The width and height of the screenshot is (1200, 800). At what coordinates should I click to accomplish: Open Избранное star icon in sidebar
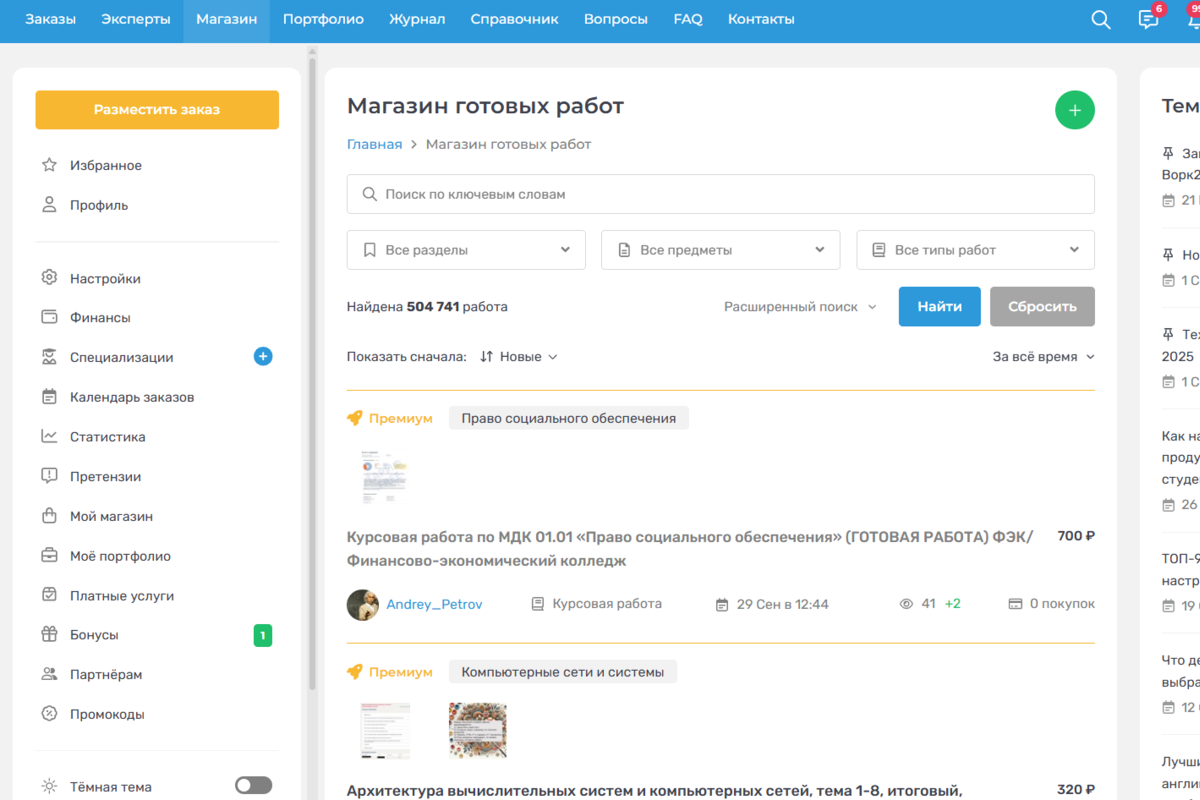(49, 165)
